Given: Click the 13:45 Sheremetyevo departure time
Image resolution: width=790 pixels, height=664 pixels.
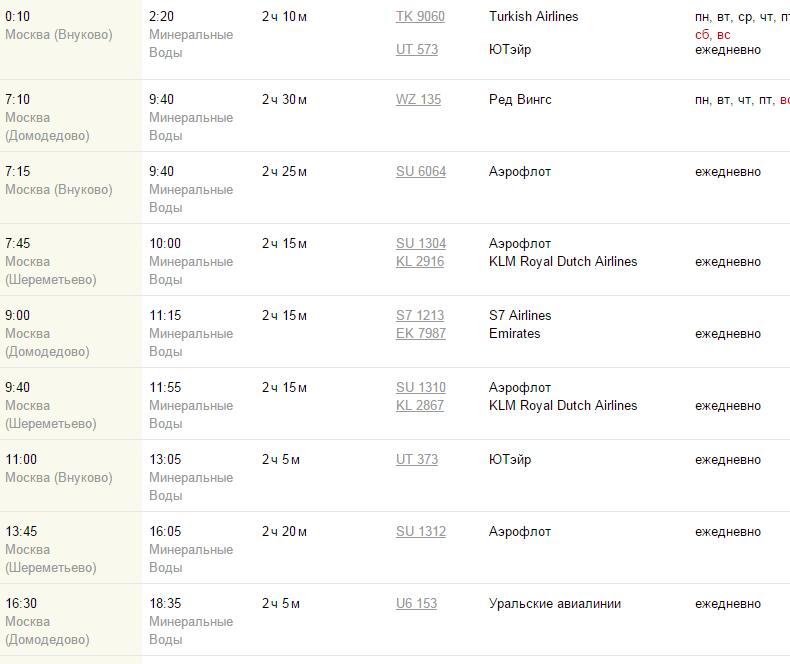Looking at the screenshot, I should [x=21, y=531].
